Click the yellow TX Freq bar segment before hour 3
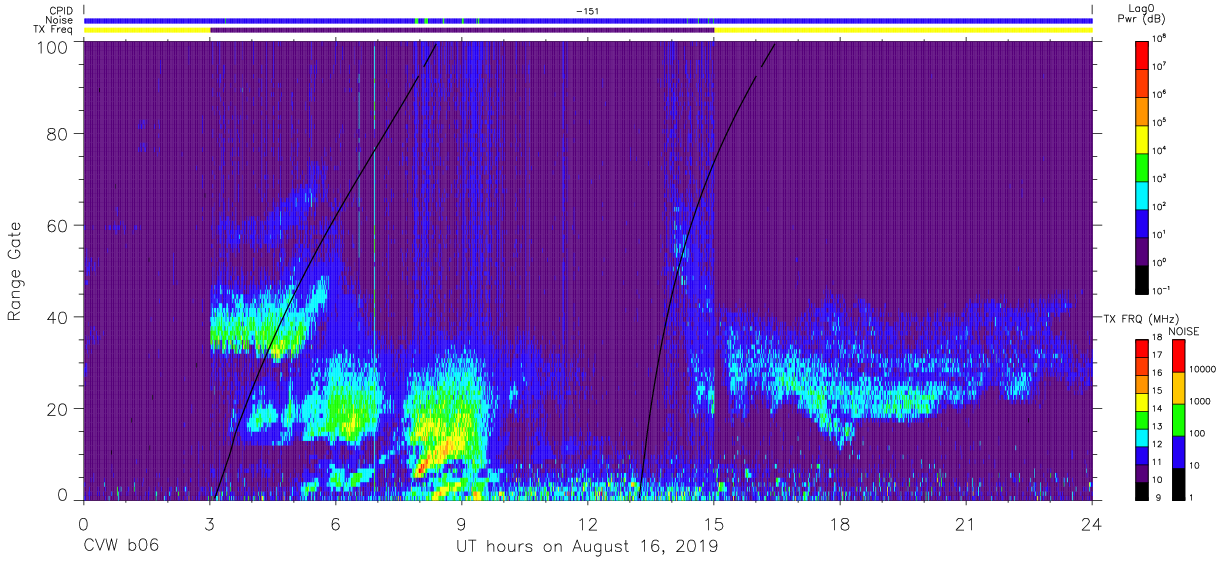Screen dimensions: 1228x567 click(x=147, y=30)
